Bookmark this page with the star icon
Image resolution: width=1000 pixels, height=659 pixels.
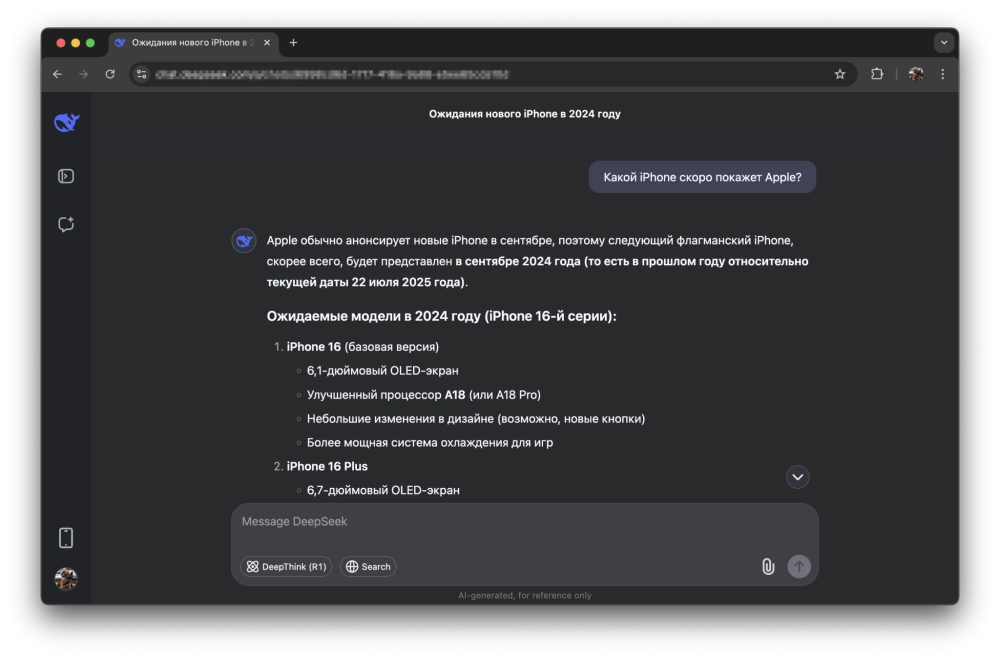tap(840, 74)
